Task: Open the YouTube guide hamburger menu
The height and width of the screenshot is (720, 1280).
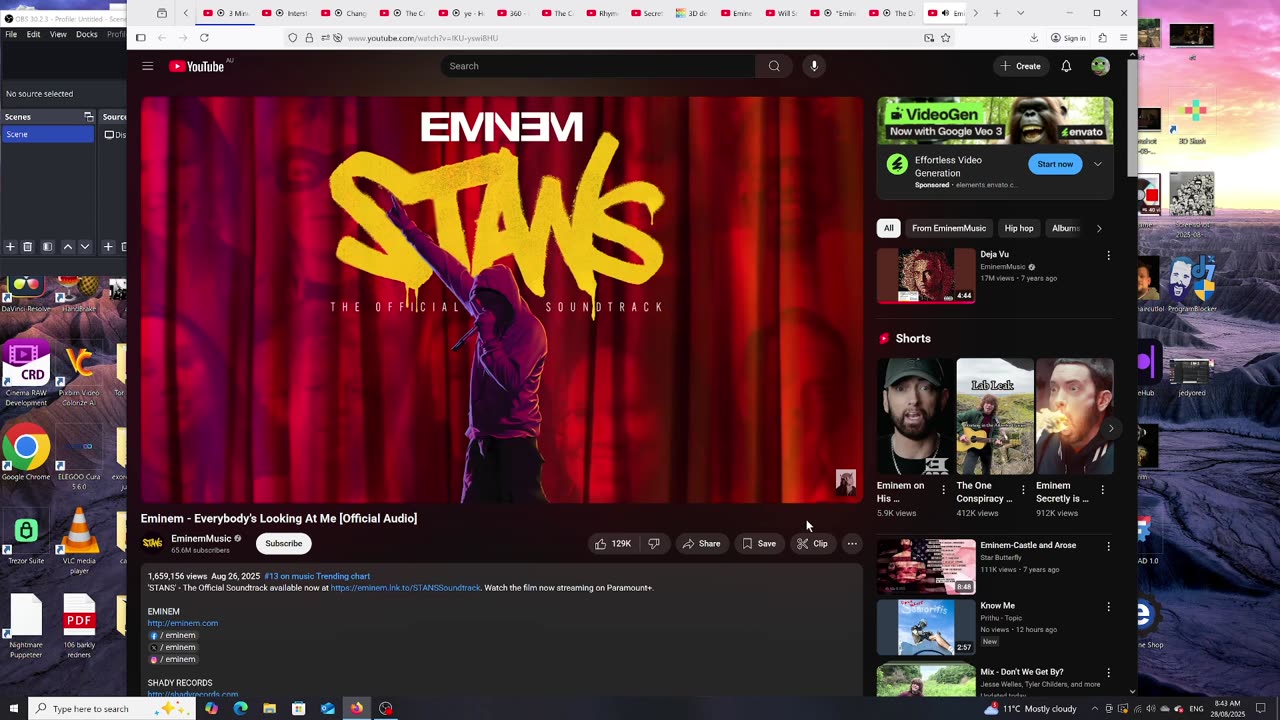Action: (147, 66)
